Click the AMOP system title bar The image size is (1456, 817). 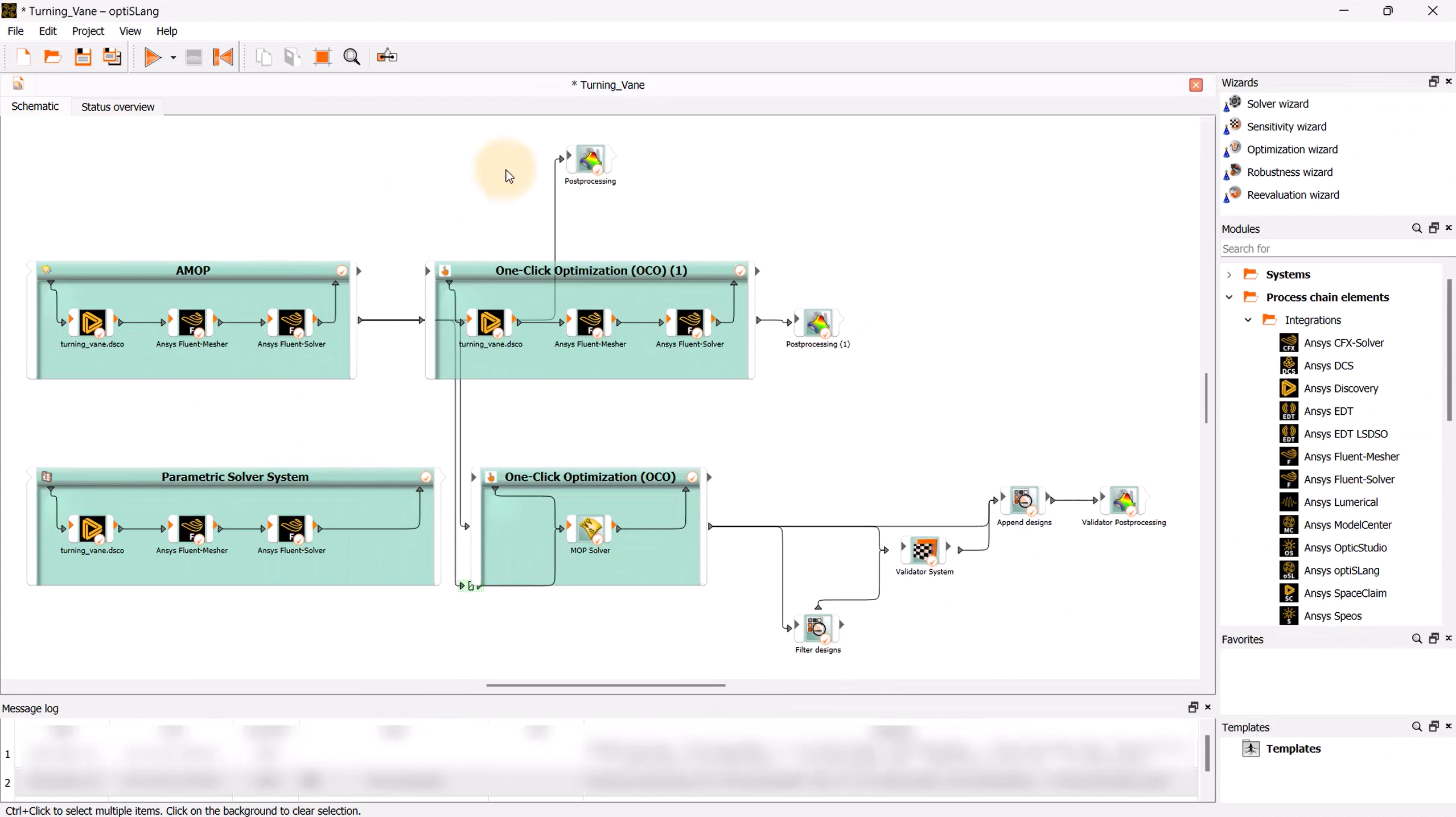[x=193, y=271]
